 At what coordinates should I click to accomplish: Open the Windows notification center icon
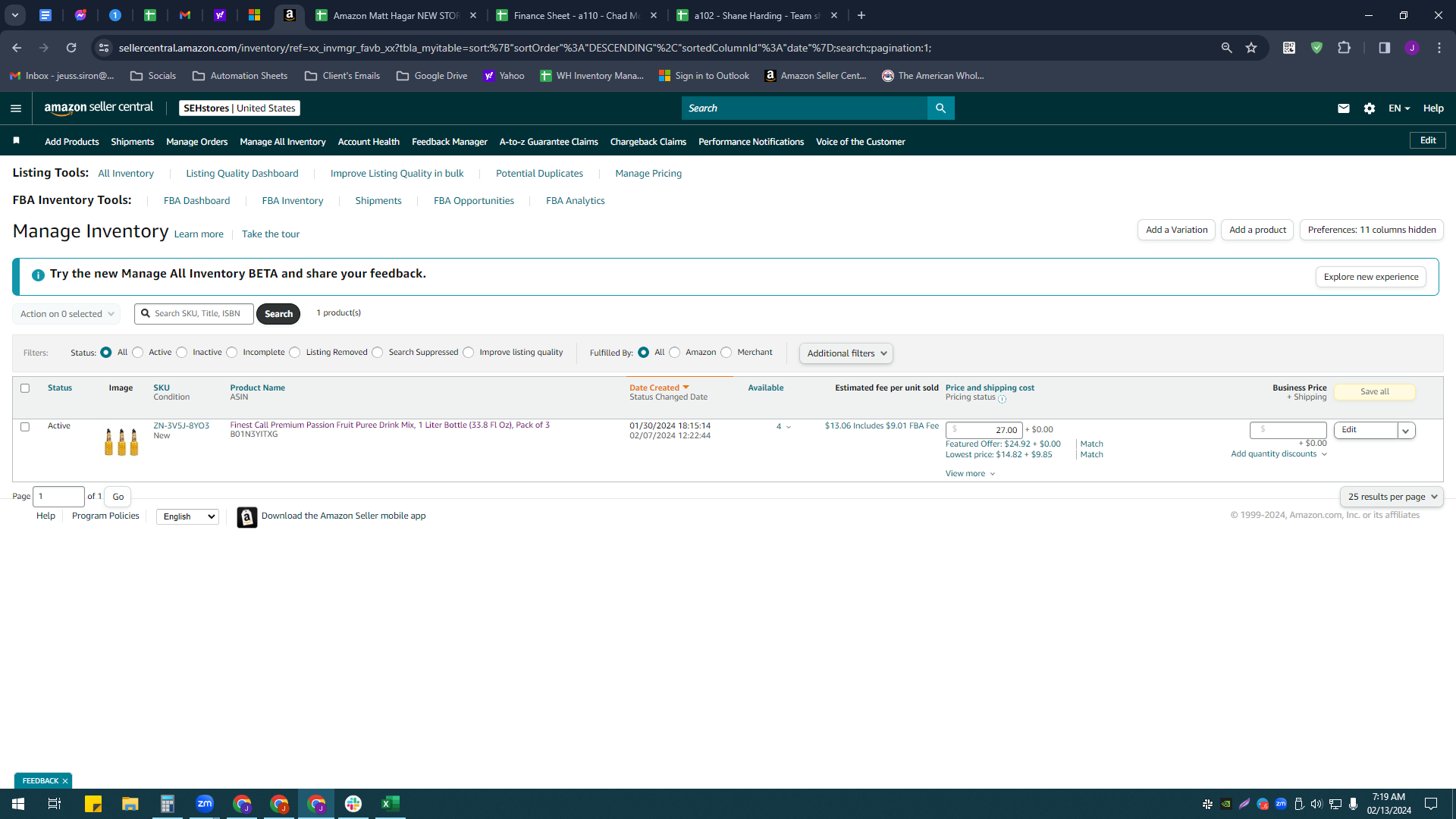point(1431,804)
